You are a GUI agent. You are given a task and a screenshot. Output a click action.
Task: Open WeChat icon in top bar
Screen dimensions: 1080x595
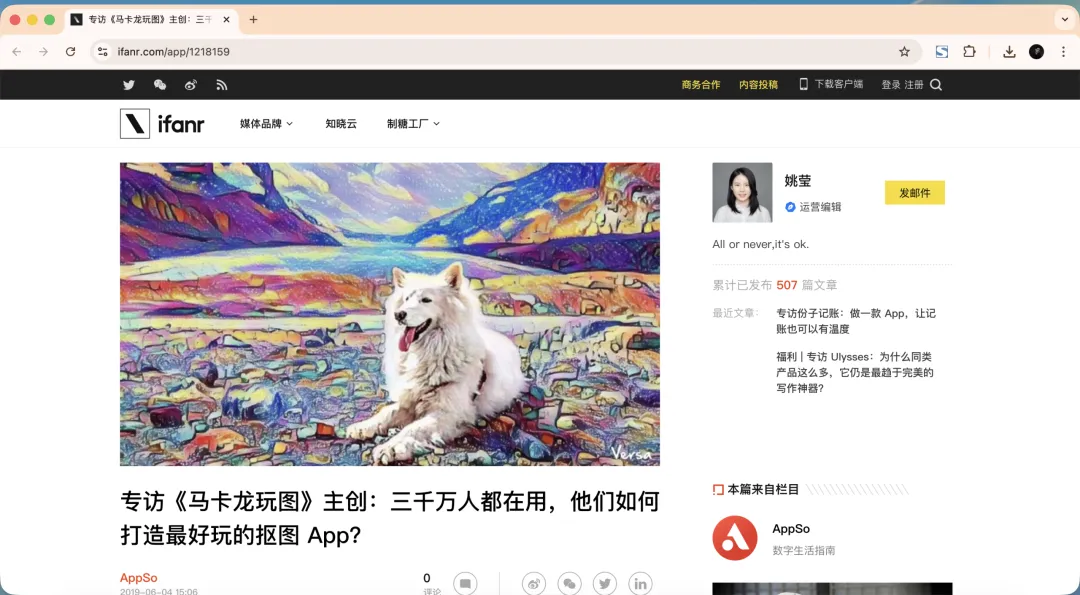click(160, 85)
